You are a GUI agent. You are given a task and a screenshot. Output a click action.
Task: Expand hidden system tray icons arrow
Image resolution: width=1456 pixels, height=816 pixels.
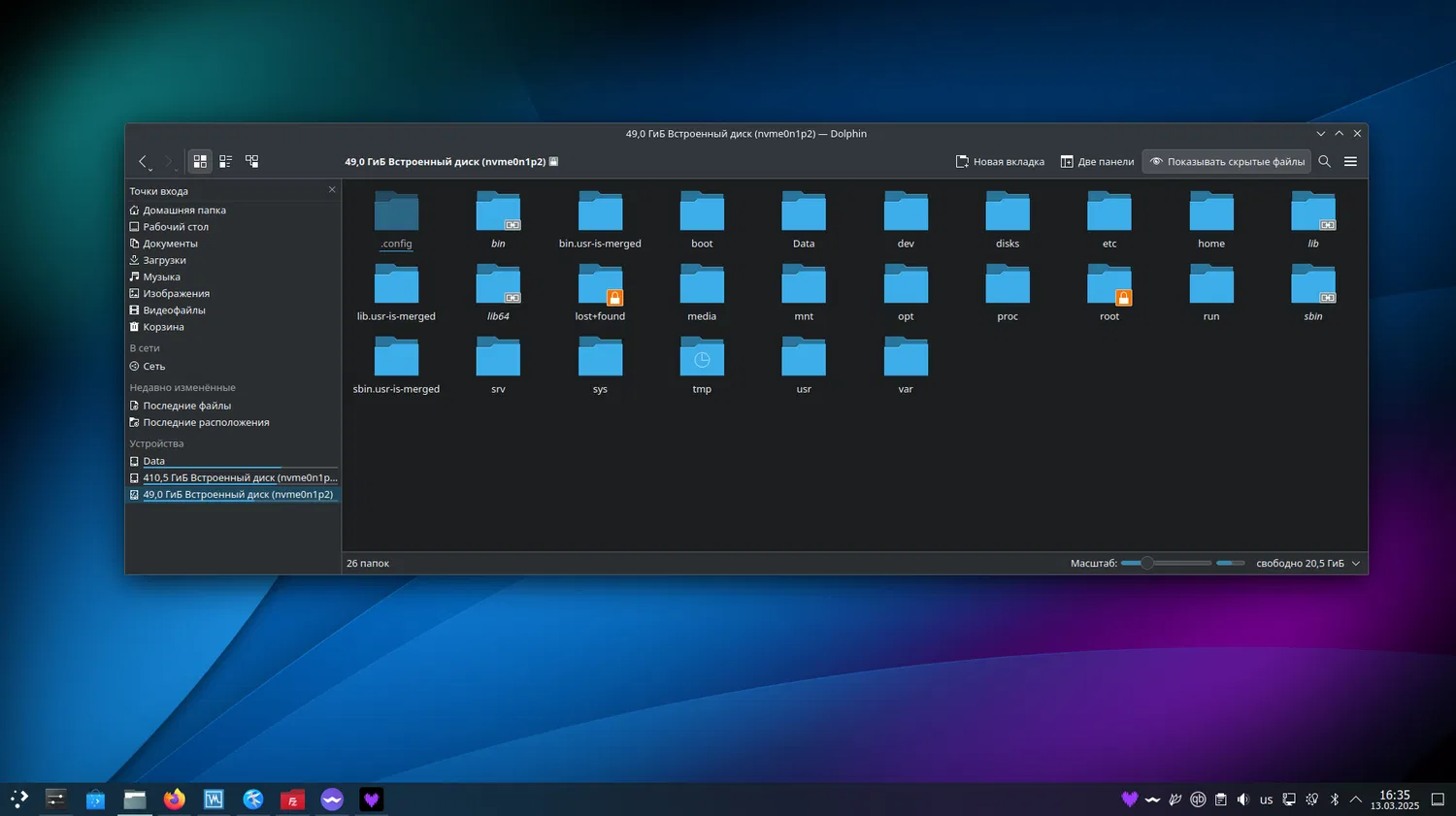(x=1356, y=800)
